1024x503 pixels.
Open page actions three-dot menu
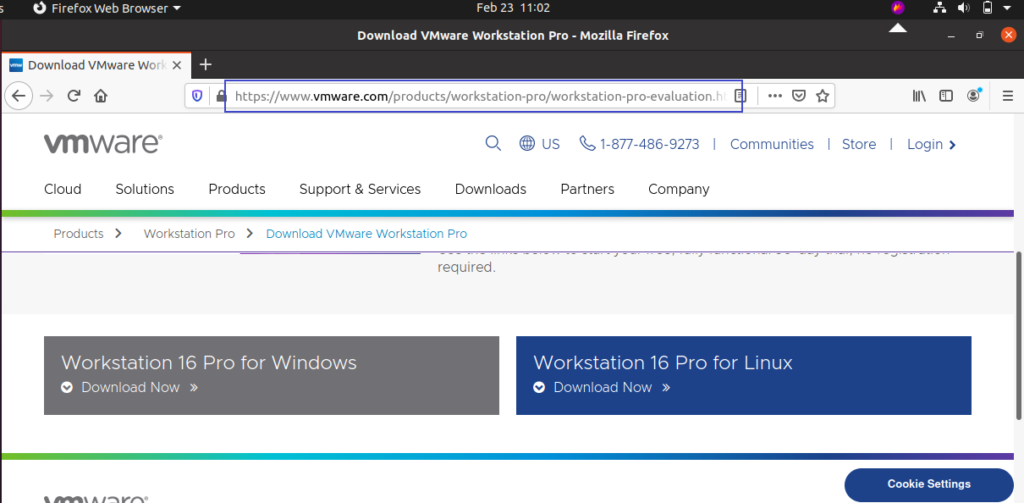pyautogui.click(x=775, y=96)
